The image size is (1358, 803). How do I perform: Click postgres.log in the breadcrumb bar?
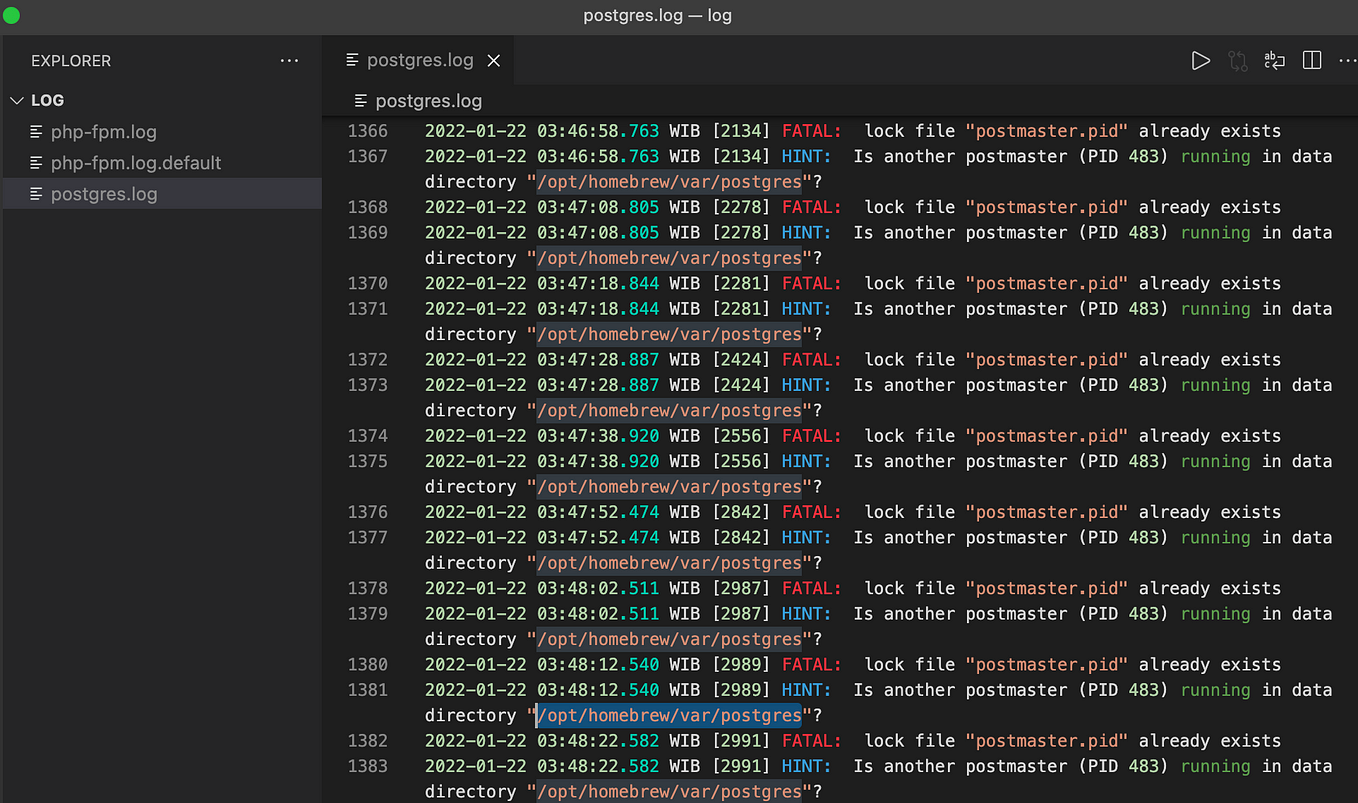click(x=429, y=101)
